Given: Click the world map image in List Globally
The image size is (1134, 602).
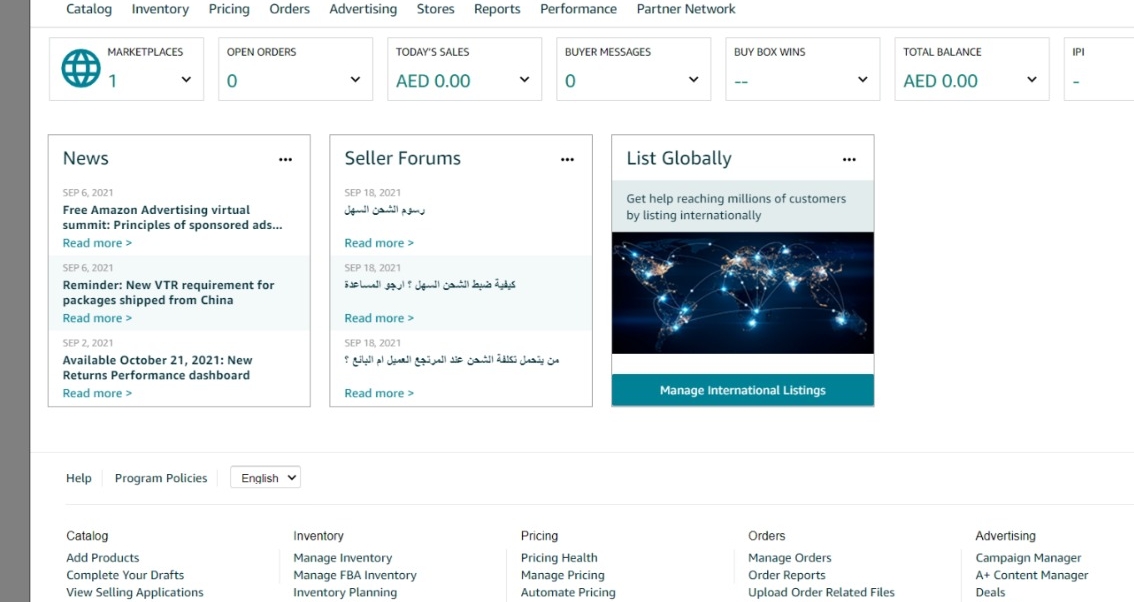Looking at the screenshot, I should tap(743, 293).
